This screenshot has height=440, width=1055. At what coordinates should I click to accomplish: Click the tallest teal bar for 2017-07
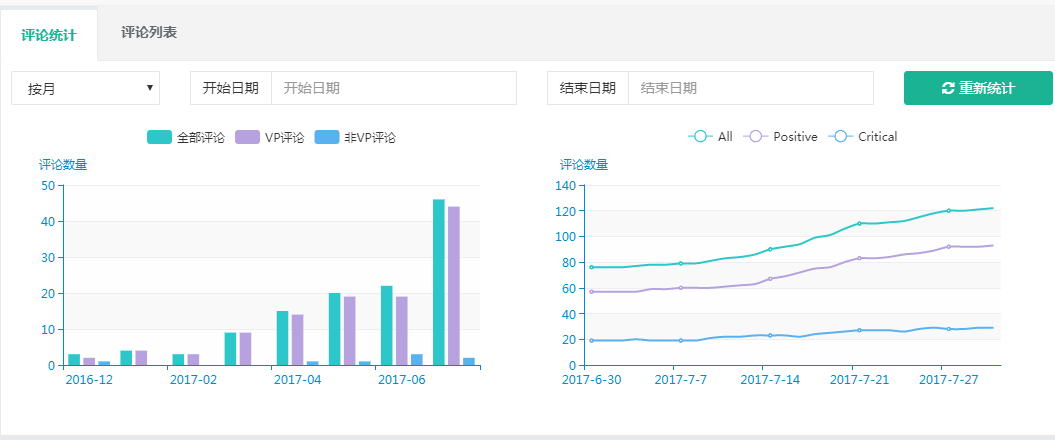coord(439,283)
